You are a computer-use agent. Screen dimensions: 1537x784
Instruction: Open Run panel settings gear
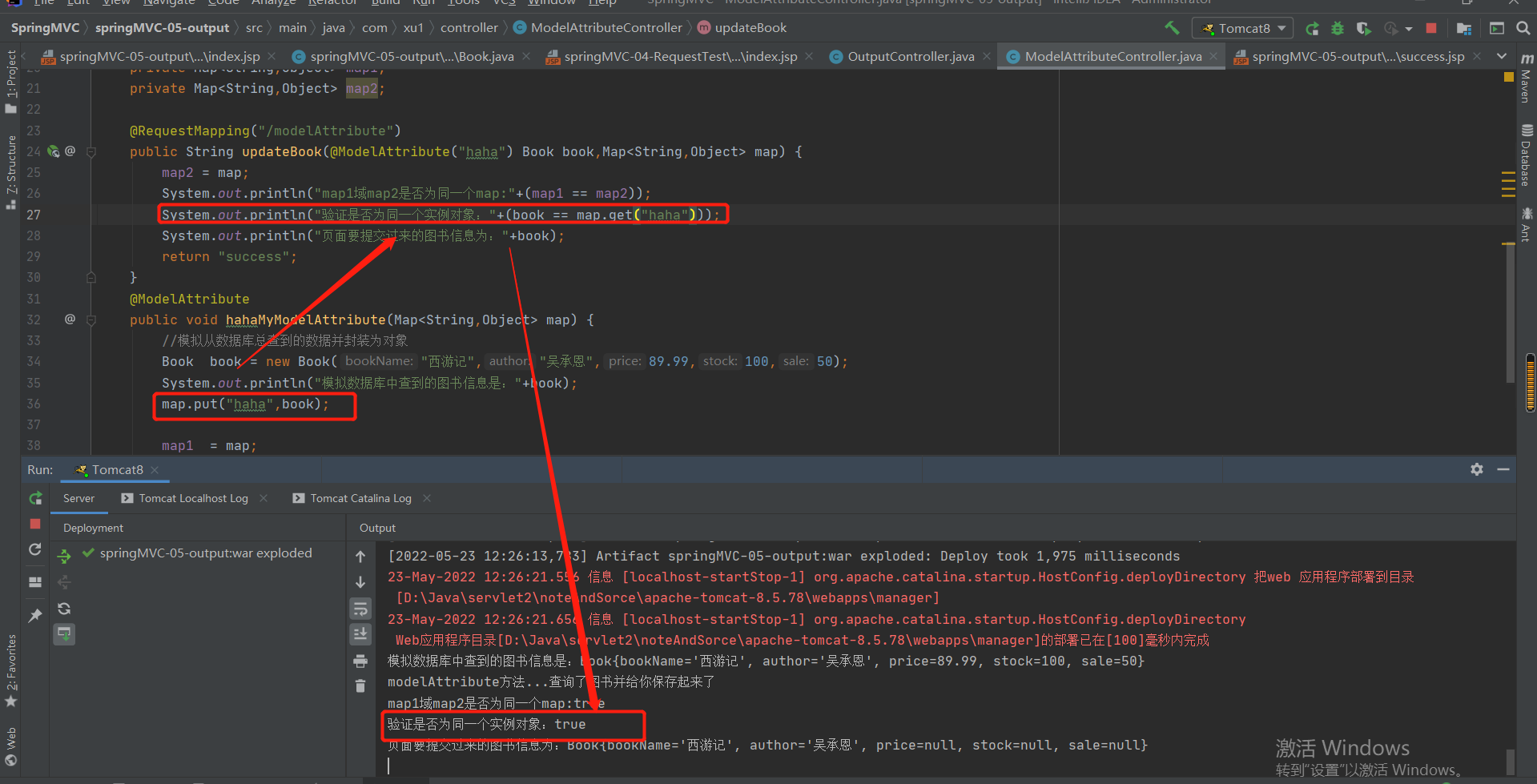[x=1477, y=469]
